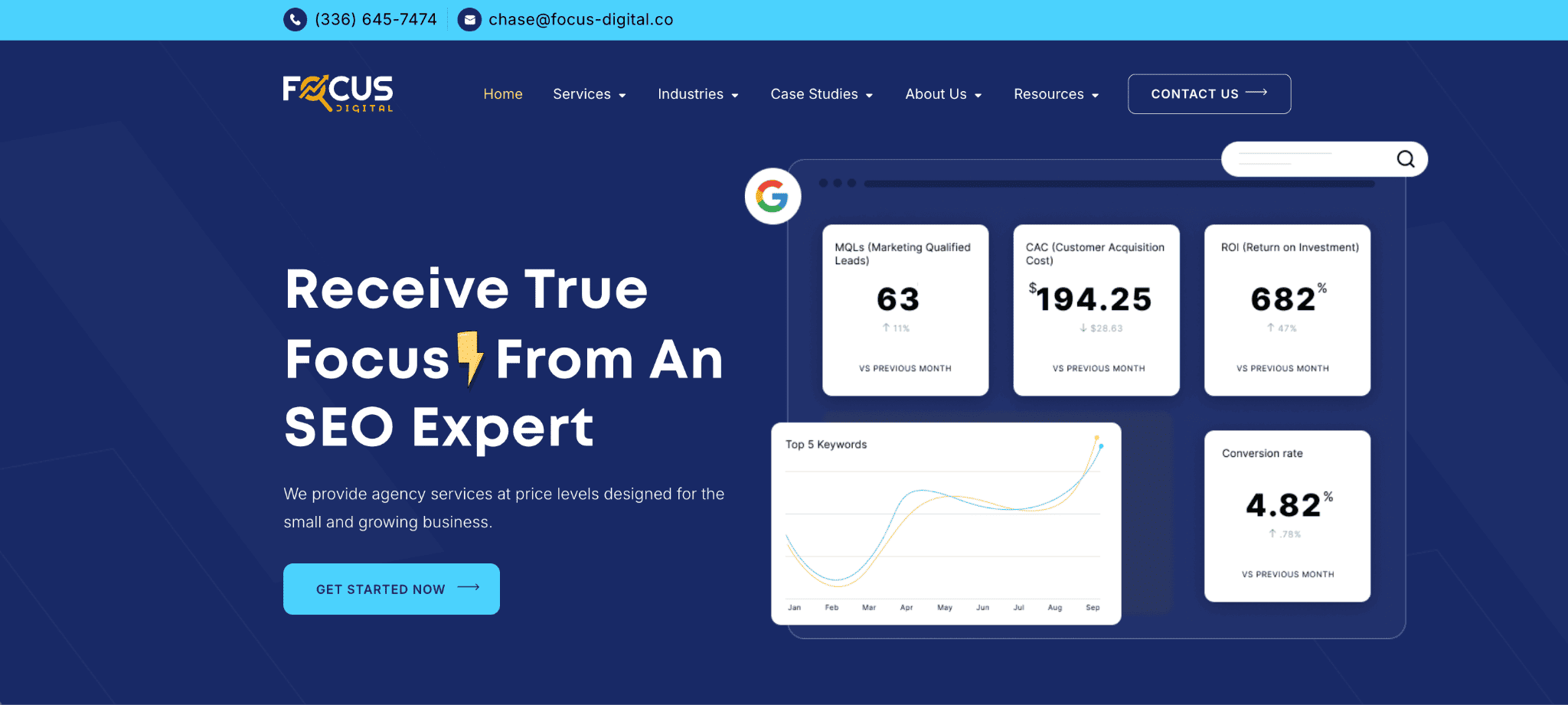Click the CONTACT US button
Screen dimensions: 1568x705
point(1210,94)
